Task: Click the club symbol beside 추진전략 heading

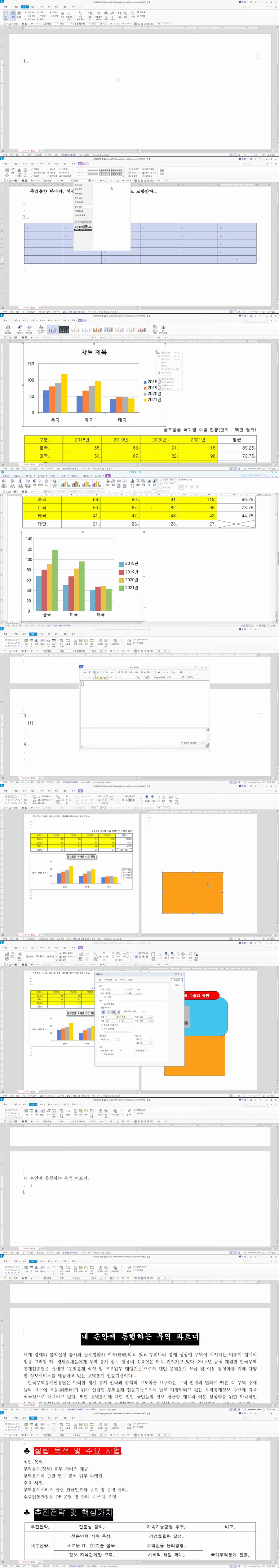Action: (x=27, y=1512)
